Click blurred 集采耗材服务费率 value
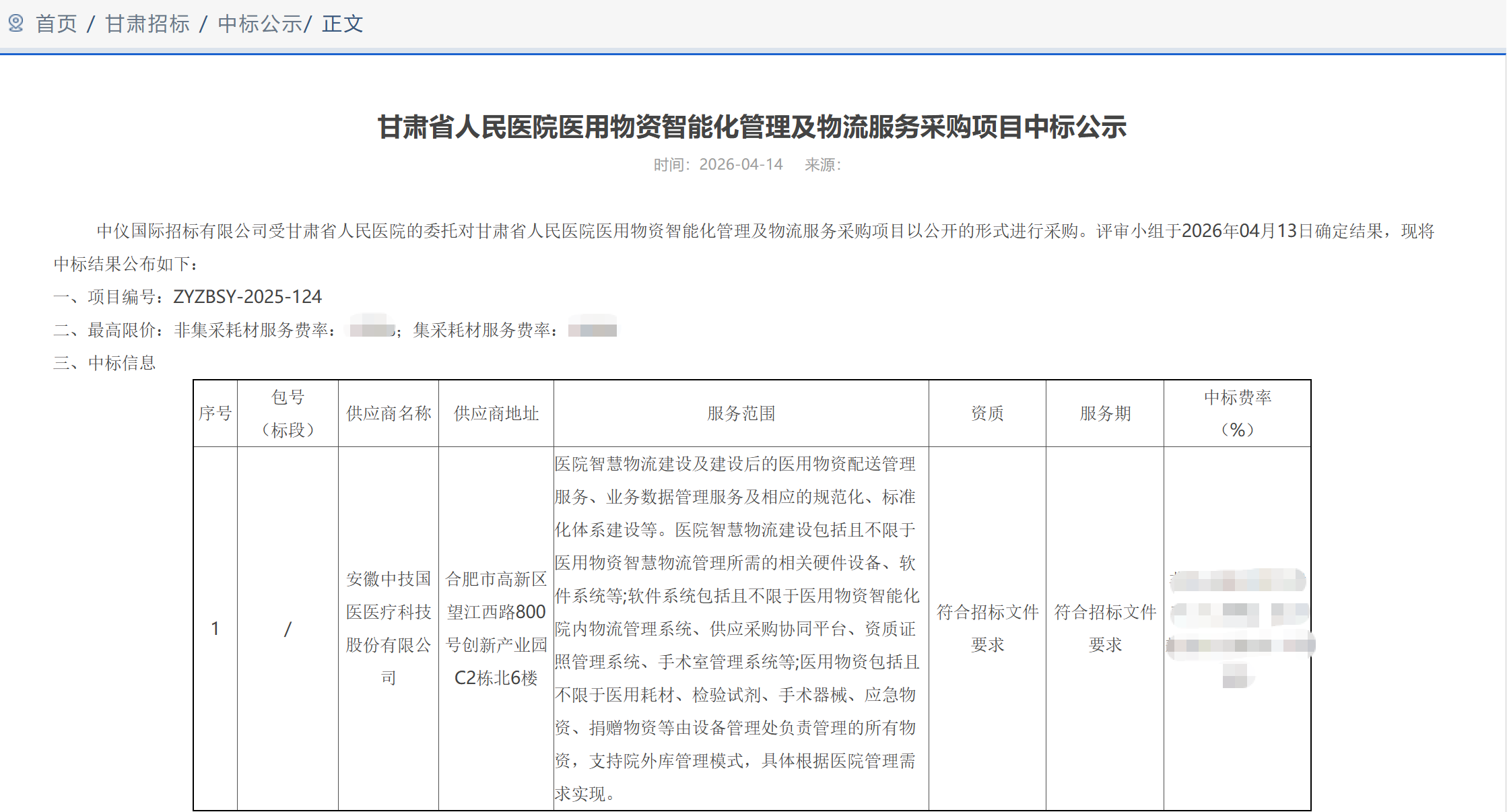The height and width of the screenshot is (812, 1507). pos(593,329)
